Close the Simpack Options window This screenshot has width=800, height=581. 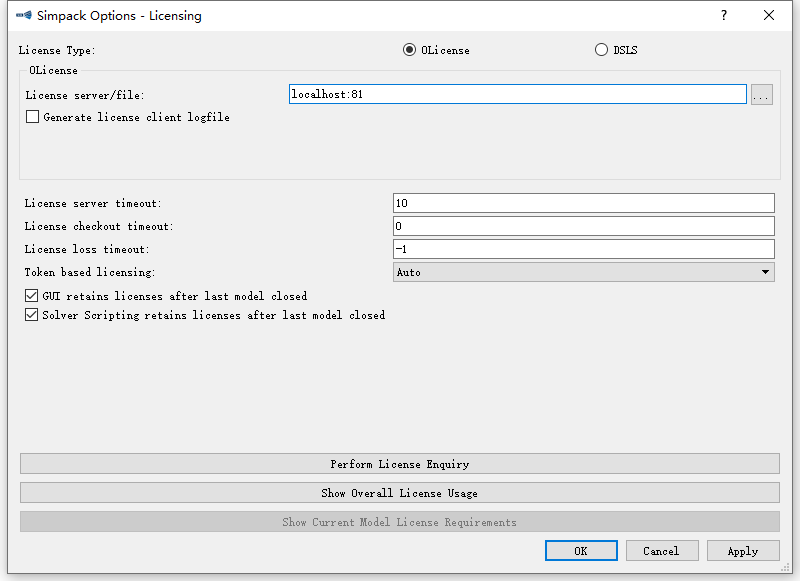(769, 15)
